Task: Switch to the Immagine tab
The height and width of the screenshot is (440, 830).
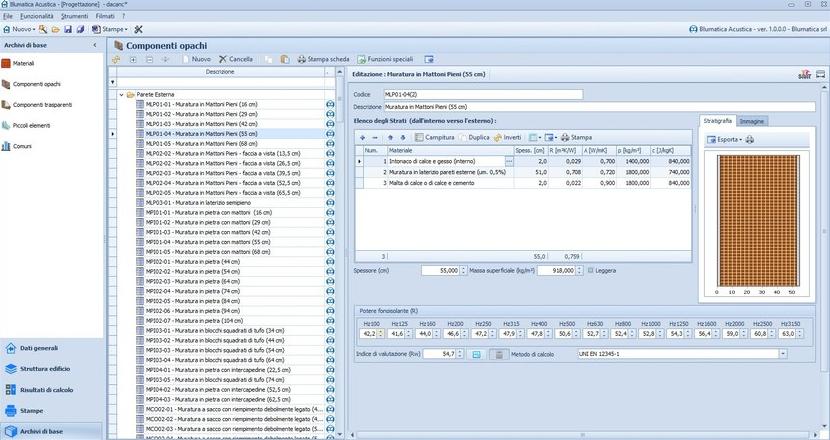Action: point(752,121)
